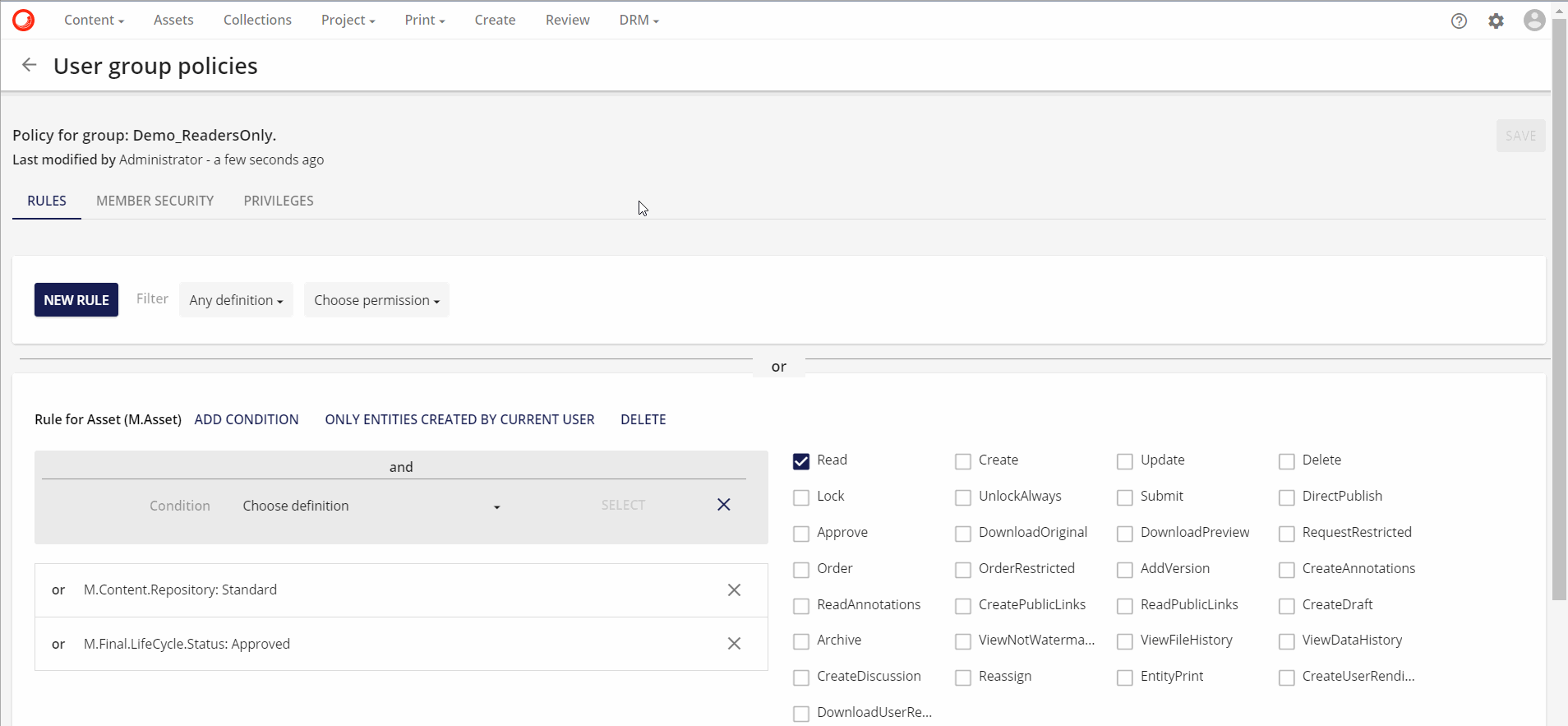The width and height of the screenshot is (1568, 726).
Task: Remove the M.Content.Repository: Standard condition
Action: coord(735,590)
